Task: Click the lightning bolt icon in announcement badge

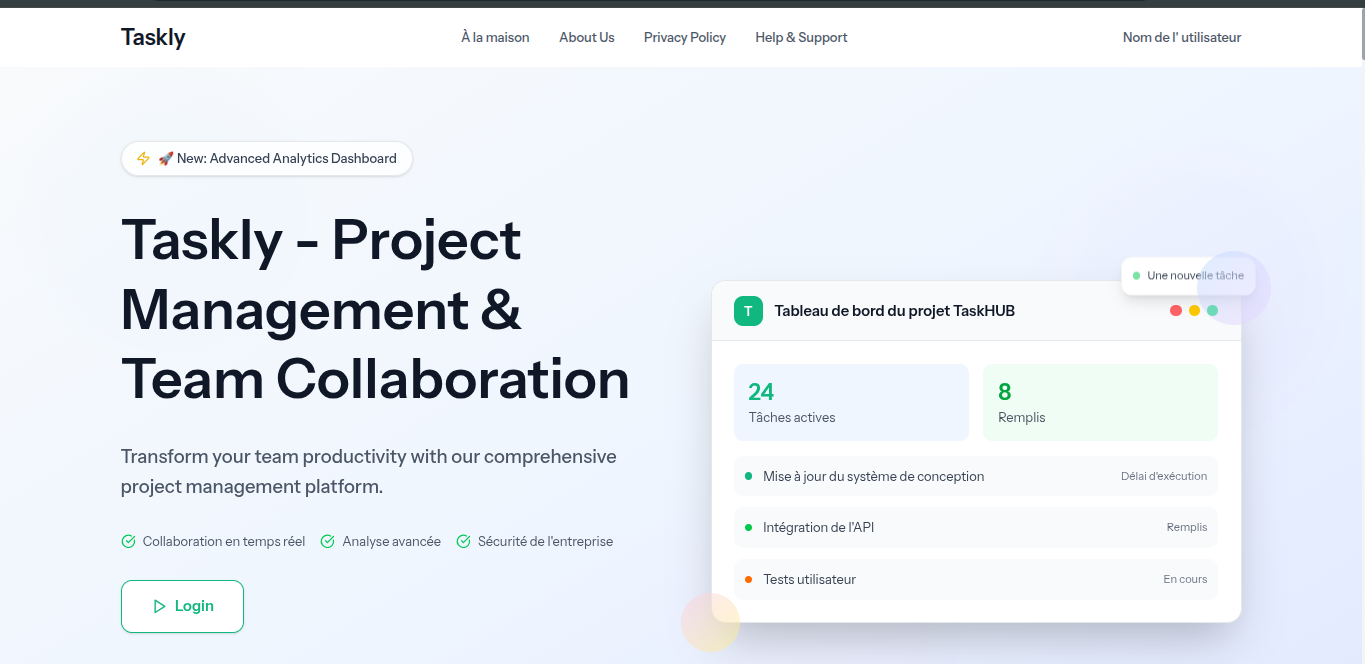Action: [x=143, y=158]
